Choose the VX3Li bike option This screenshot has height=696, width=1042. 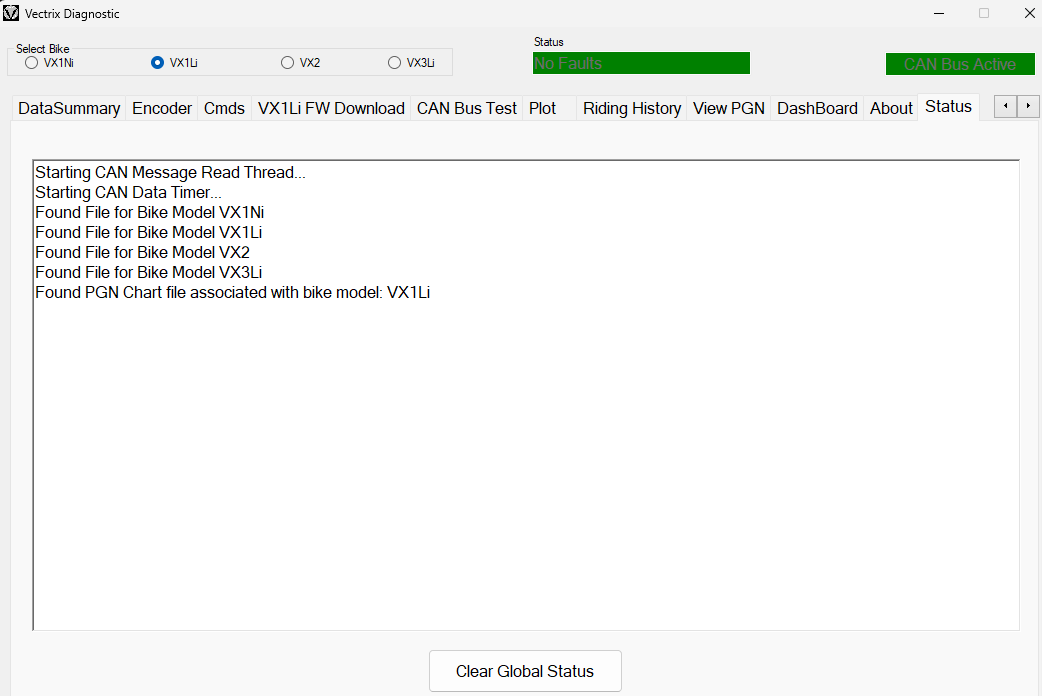tap(394, 63)
